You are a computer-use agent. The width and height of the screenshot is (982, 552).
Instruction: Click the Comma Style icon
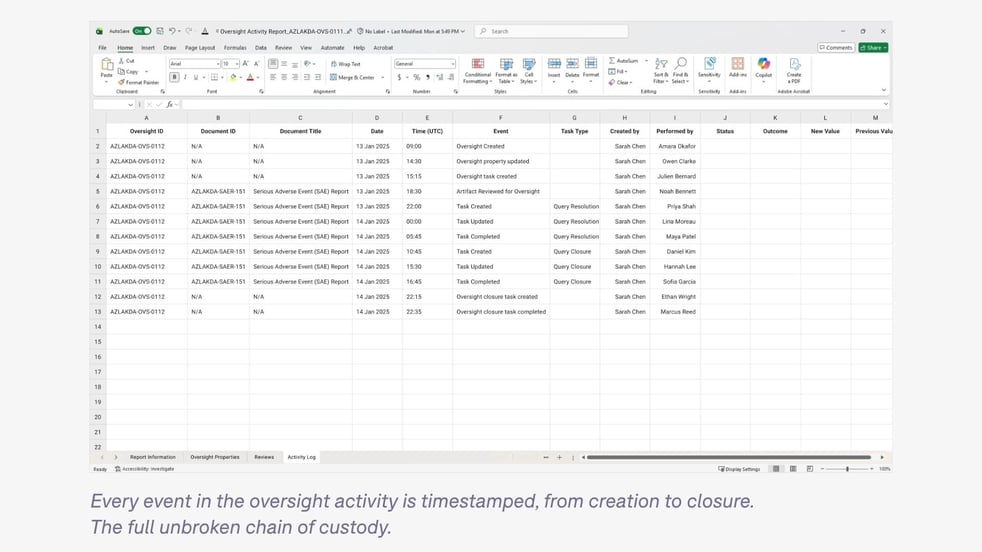[428, 77]
